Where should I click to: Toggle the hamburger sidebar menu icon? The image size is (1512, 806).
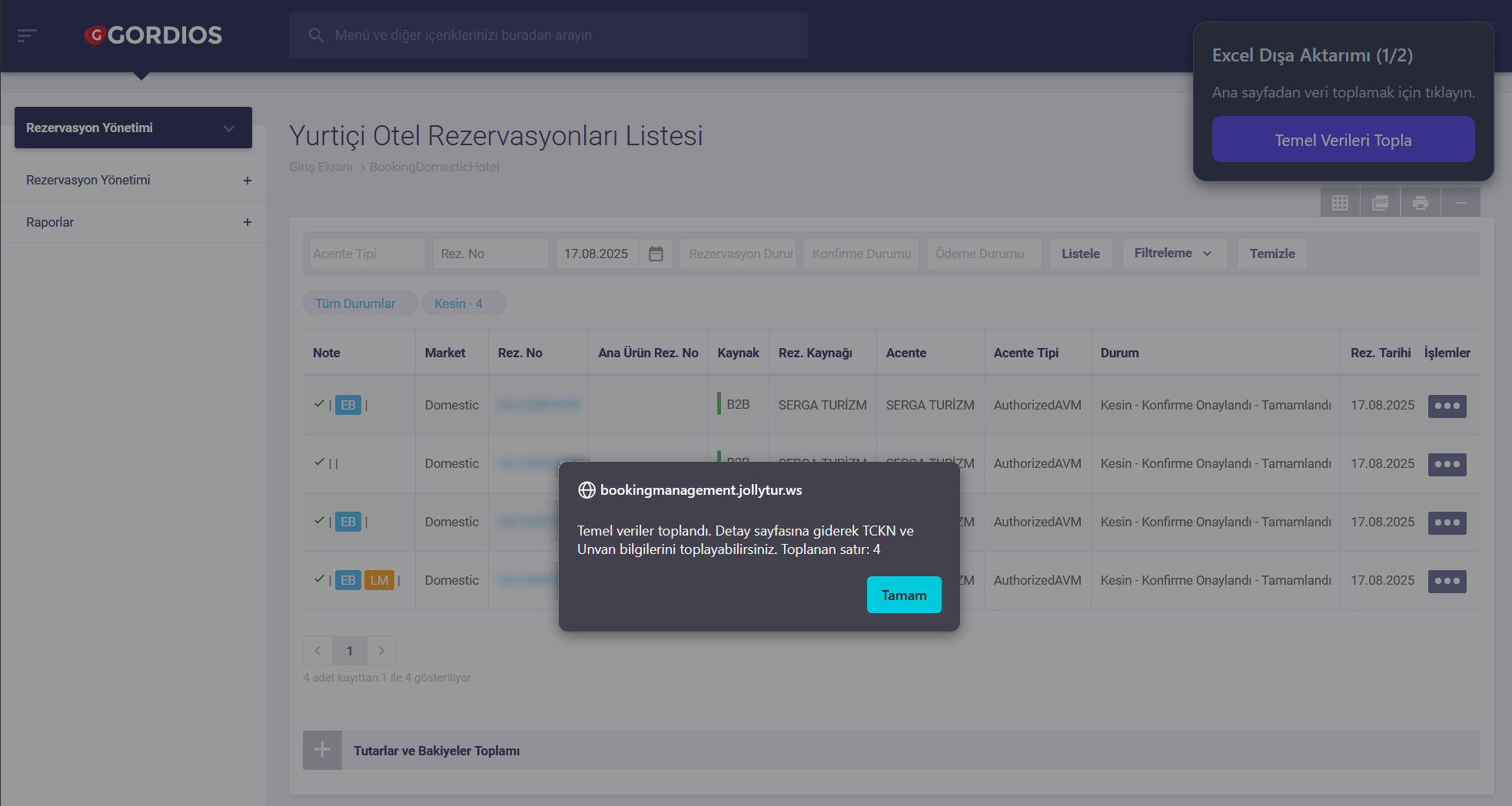point(27,35)
